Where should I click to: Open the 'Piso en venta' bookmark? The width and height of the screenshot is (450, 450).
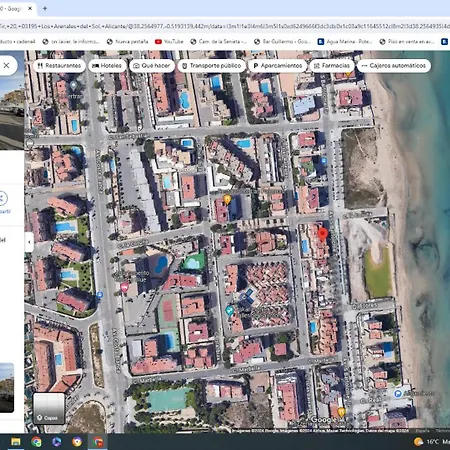point(407,42)
